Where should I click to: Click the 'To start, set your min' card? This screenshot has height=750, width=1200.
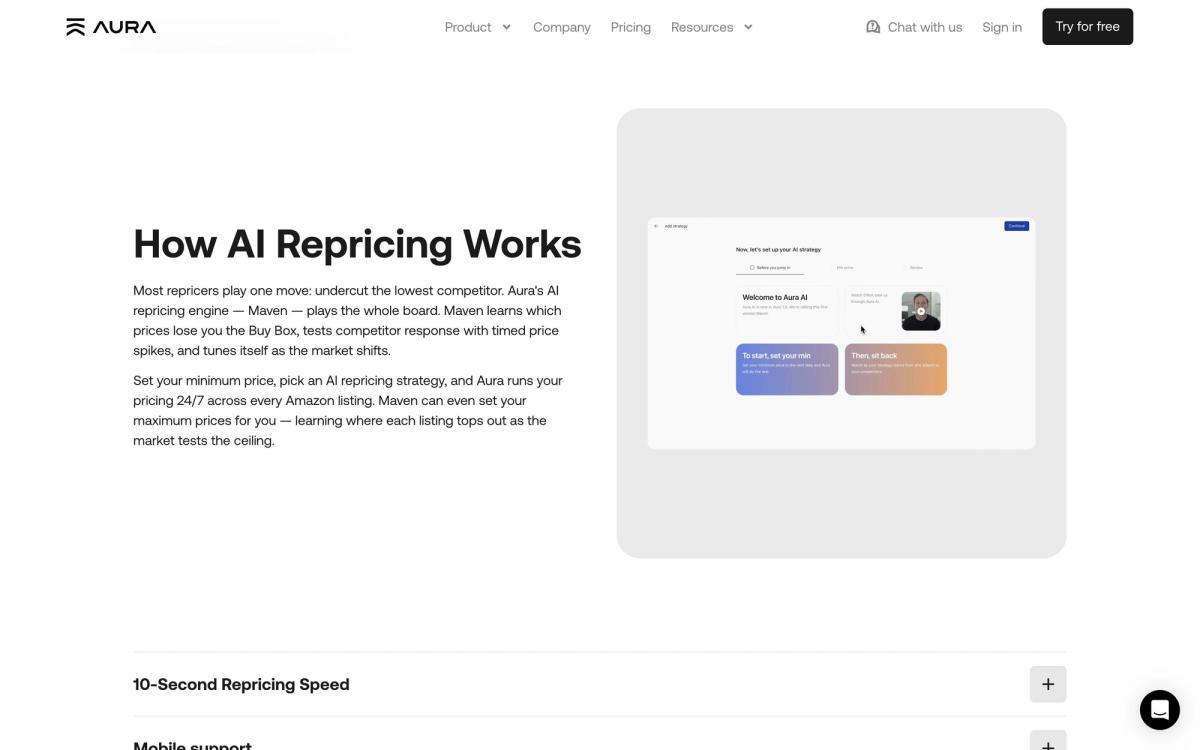[x=787, y=369]
